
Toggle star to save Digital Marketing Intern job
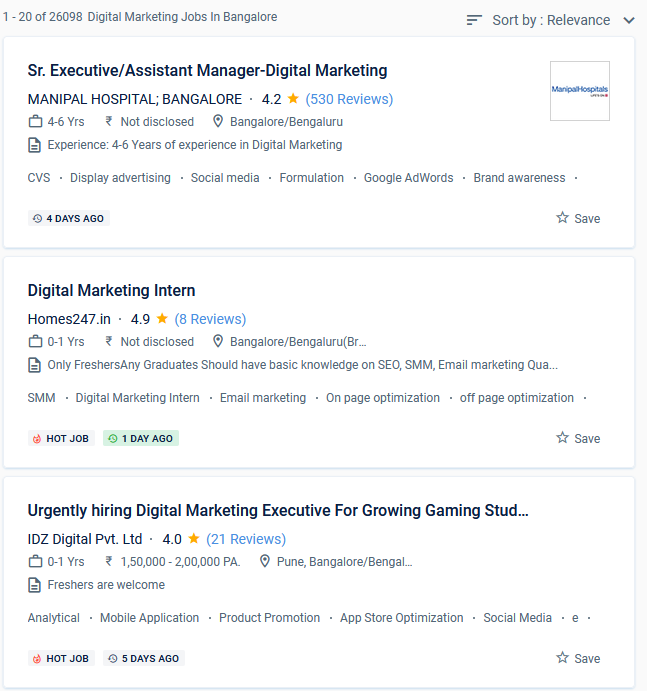pos(562,437)
